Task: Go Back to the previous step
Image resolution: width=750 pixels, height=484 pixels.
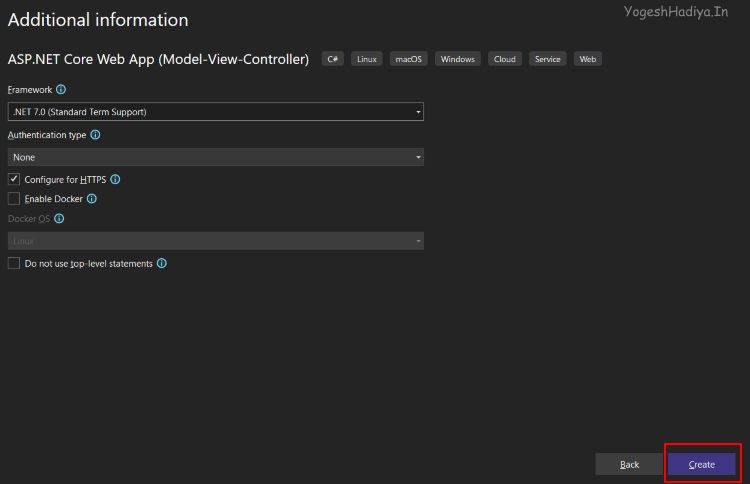Action: (x=629, y=465)
